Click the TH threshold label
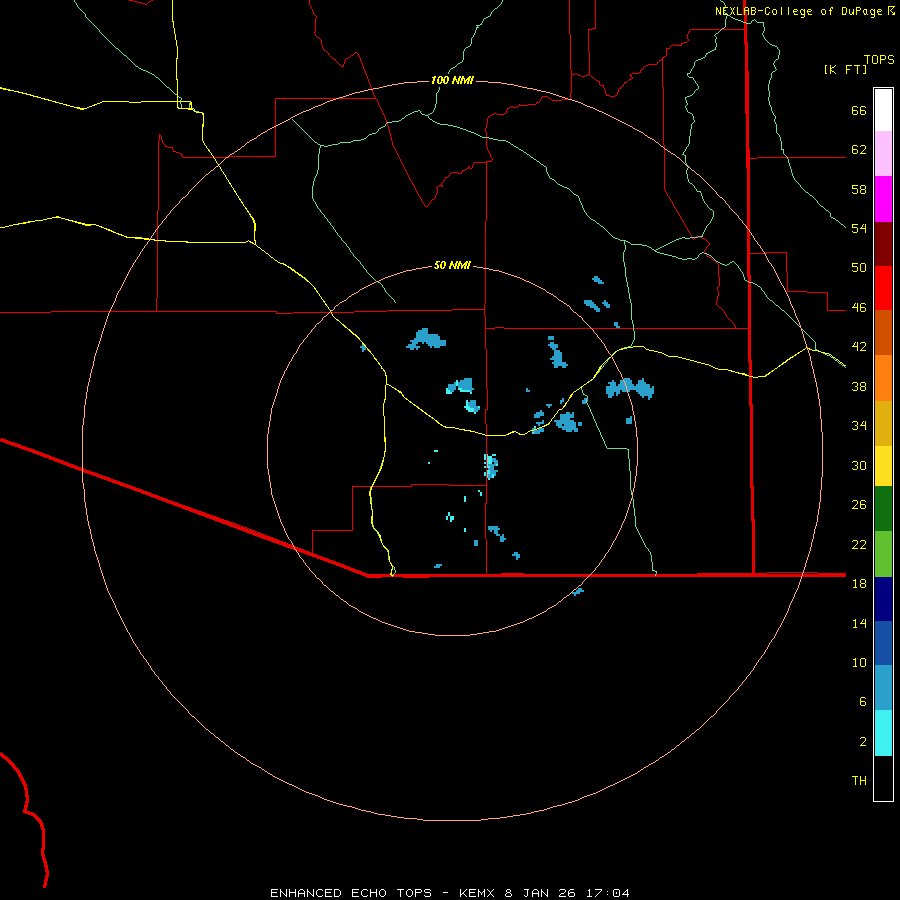The width and height of the screenshot is (900, 900). 859,781
